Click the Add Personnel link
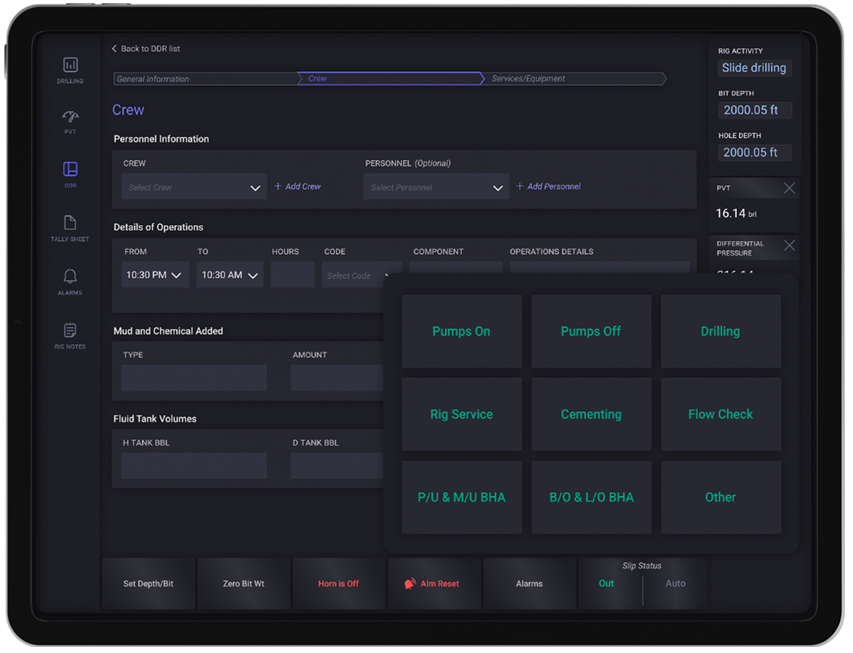 tap(548, 186)
